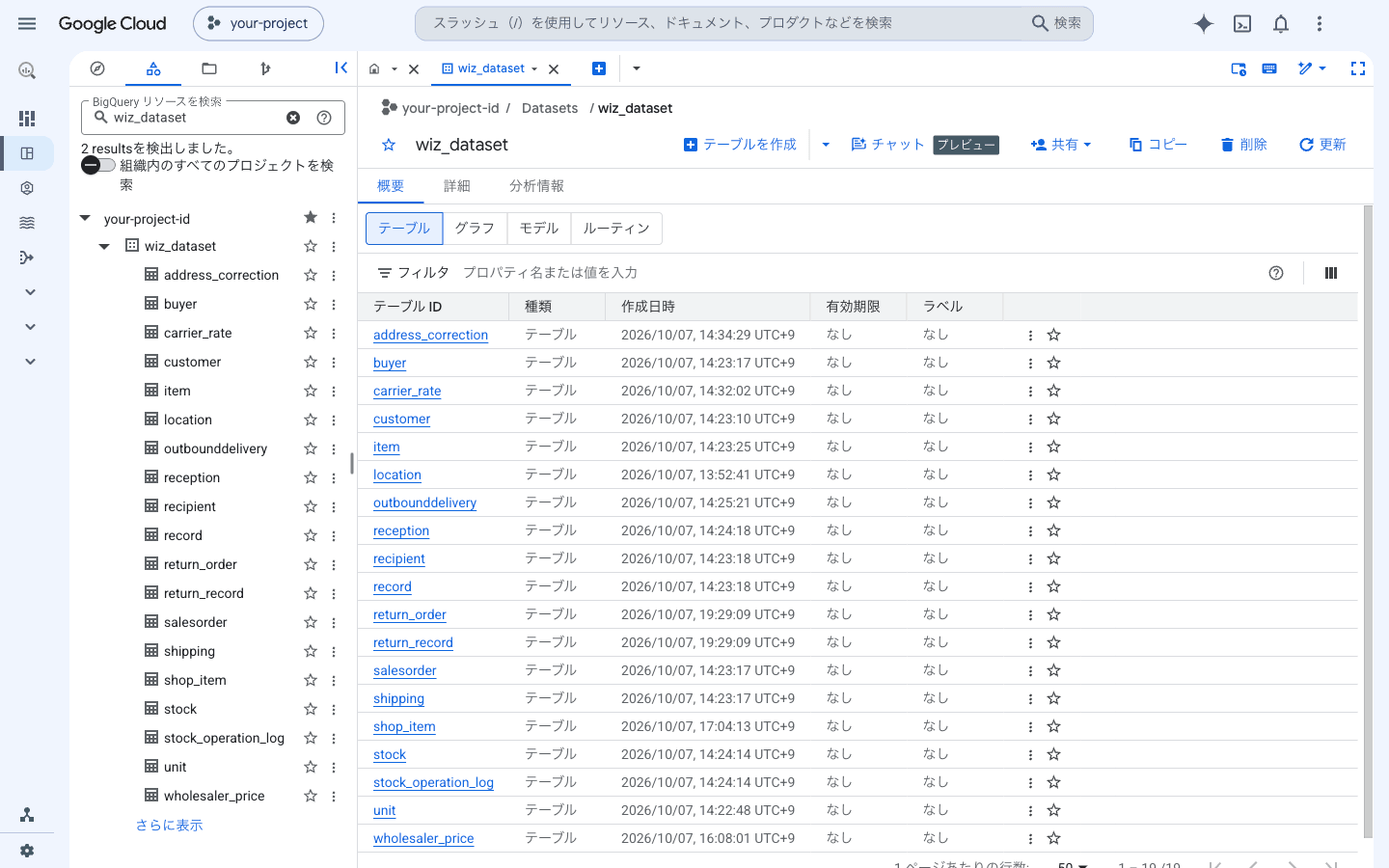
Task: Open the your-project project selector
Action: [x=259, y=23]
